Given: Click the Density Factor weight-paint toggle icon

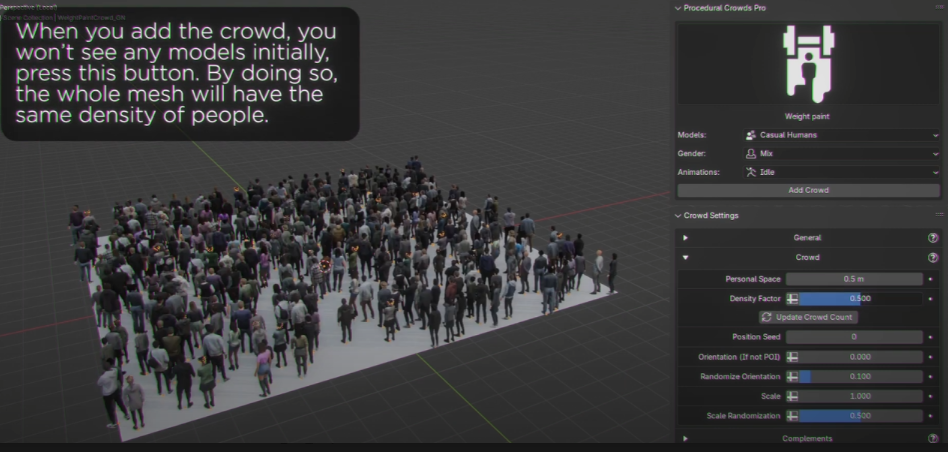Looking at the screenshot, I should [792, 298].
